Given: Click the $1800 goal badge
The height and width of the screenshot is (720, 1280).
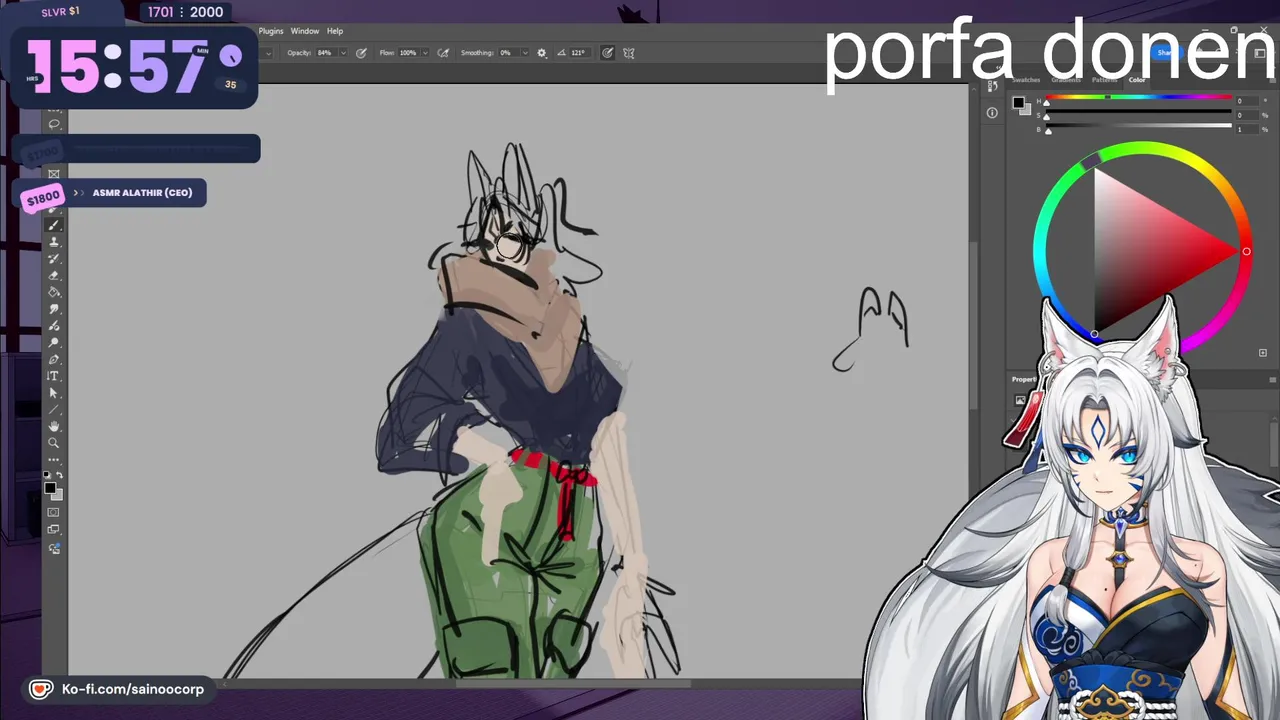Looking at the screenshot, I should pyautogui.click(x=43, y=198).
